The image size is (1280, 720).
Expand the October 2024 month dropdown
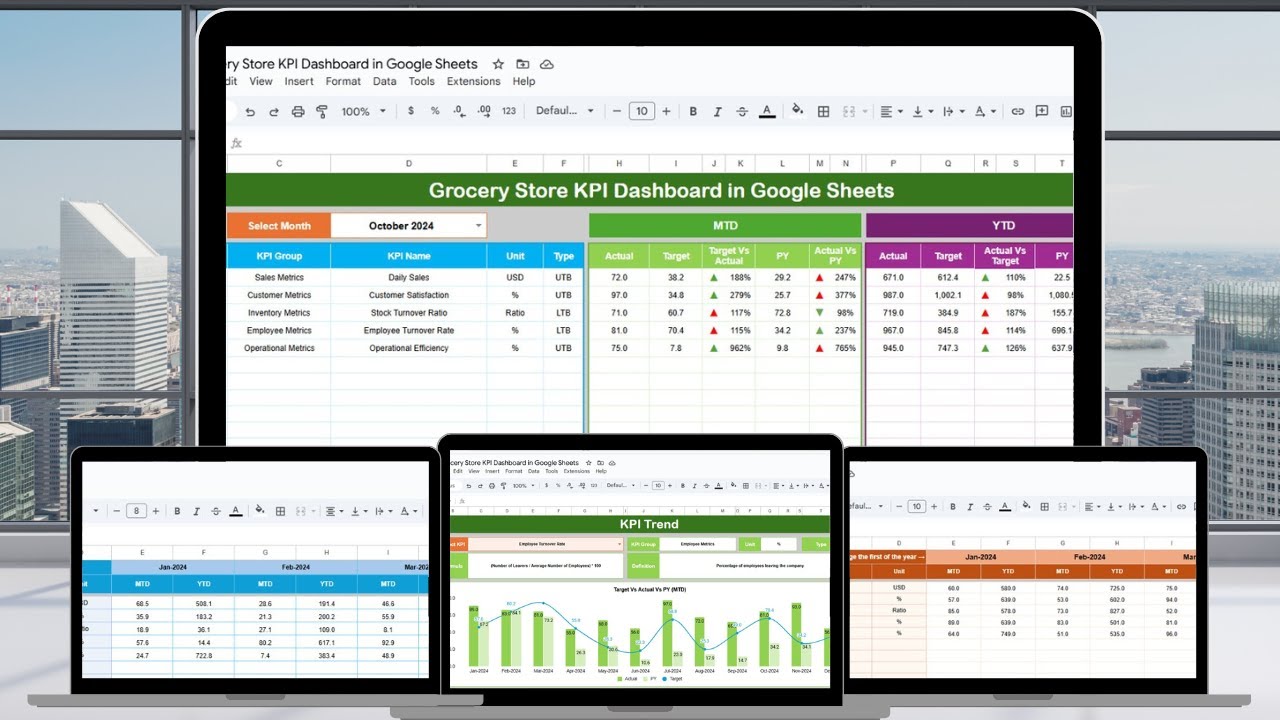click(478, 226)
